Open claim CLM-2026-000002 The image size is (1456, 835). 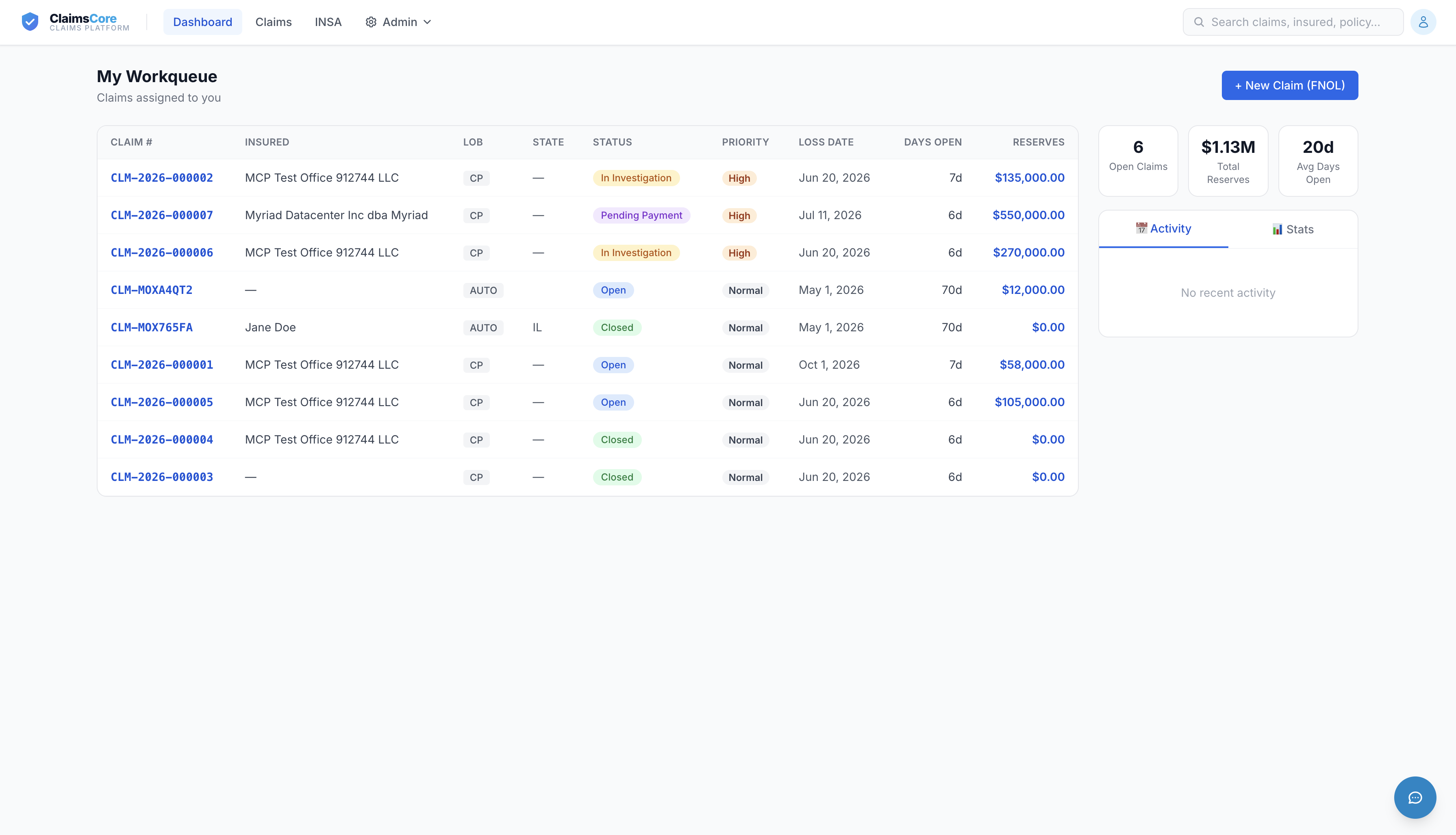[162, 178]
